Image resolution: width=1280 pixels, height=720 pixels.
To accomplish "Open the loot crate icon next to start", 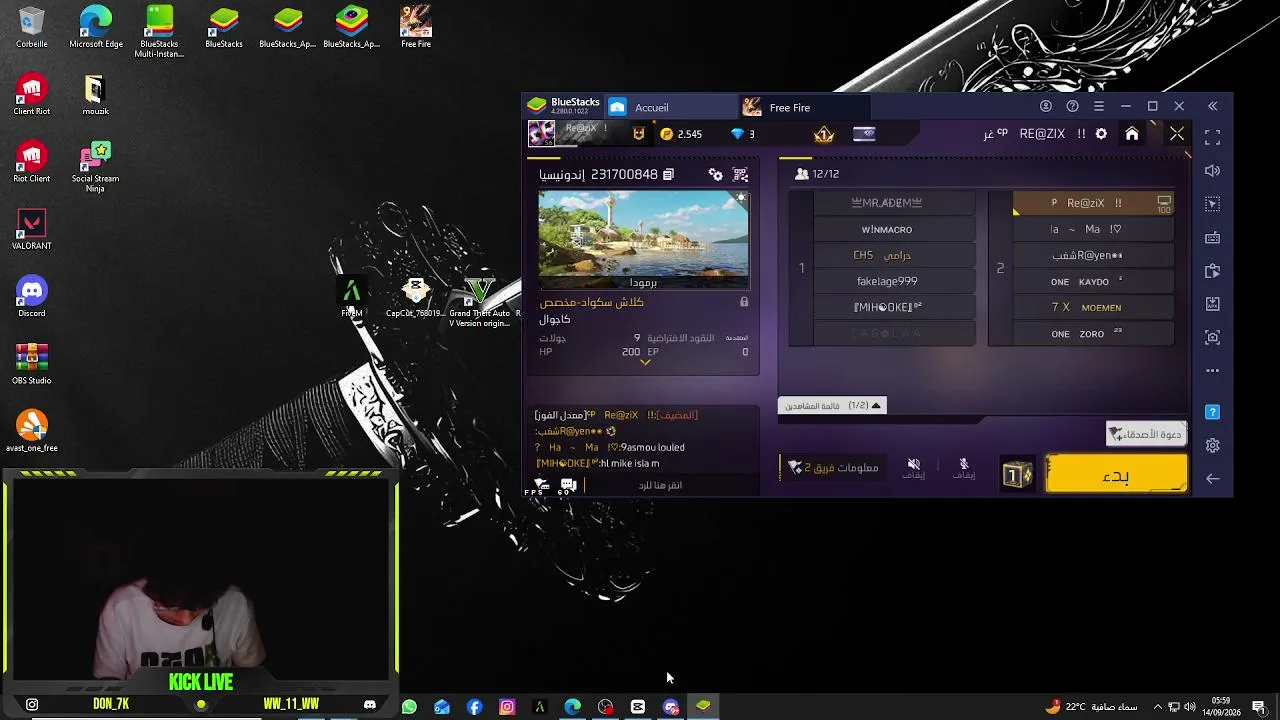I will (x=1017, y=475).
